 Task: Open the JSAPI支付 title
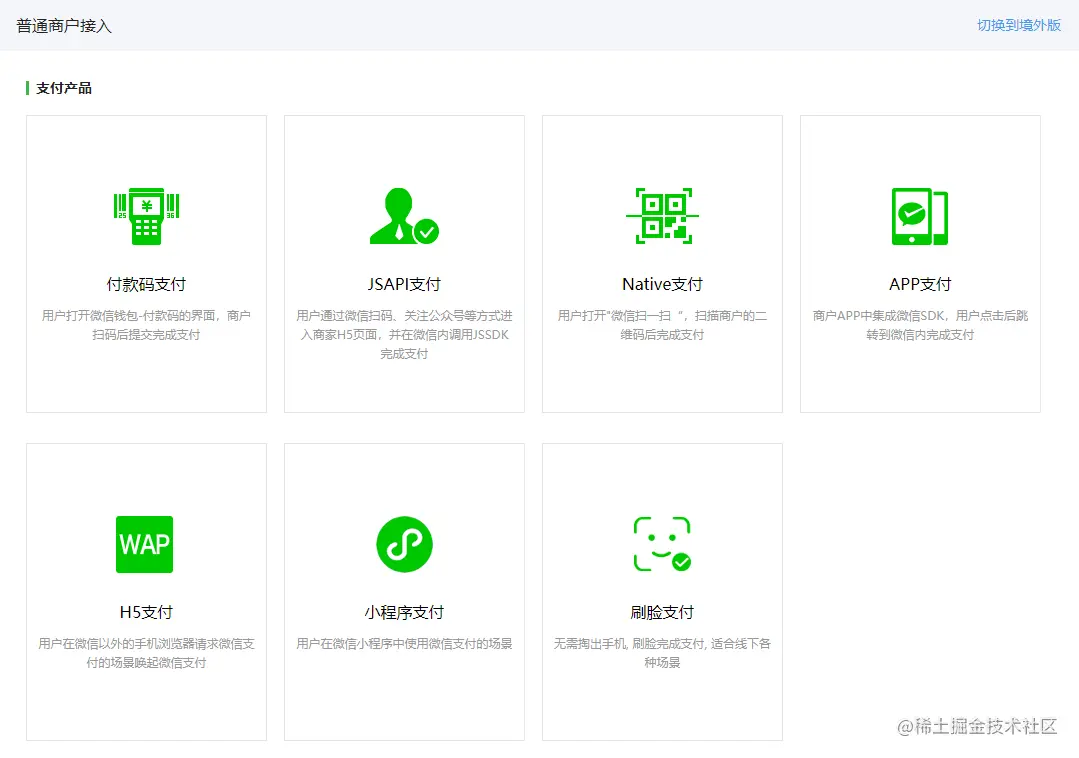tap(404, 284)
